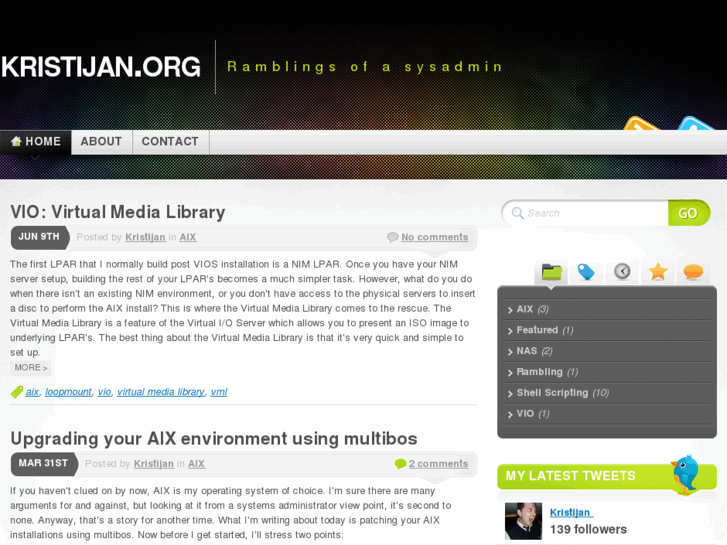The height and width of the screenshot is (545, 727).
Task: Select the vio tag link
Action: (104, 392)
